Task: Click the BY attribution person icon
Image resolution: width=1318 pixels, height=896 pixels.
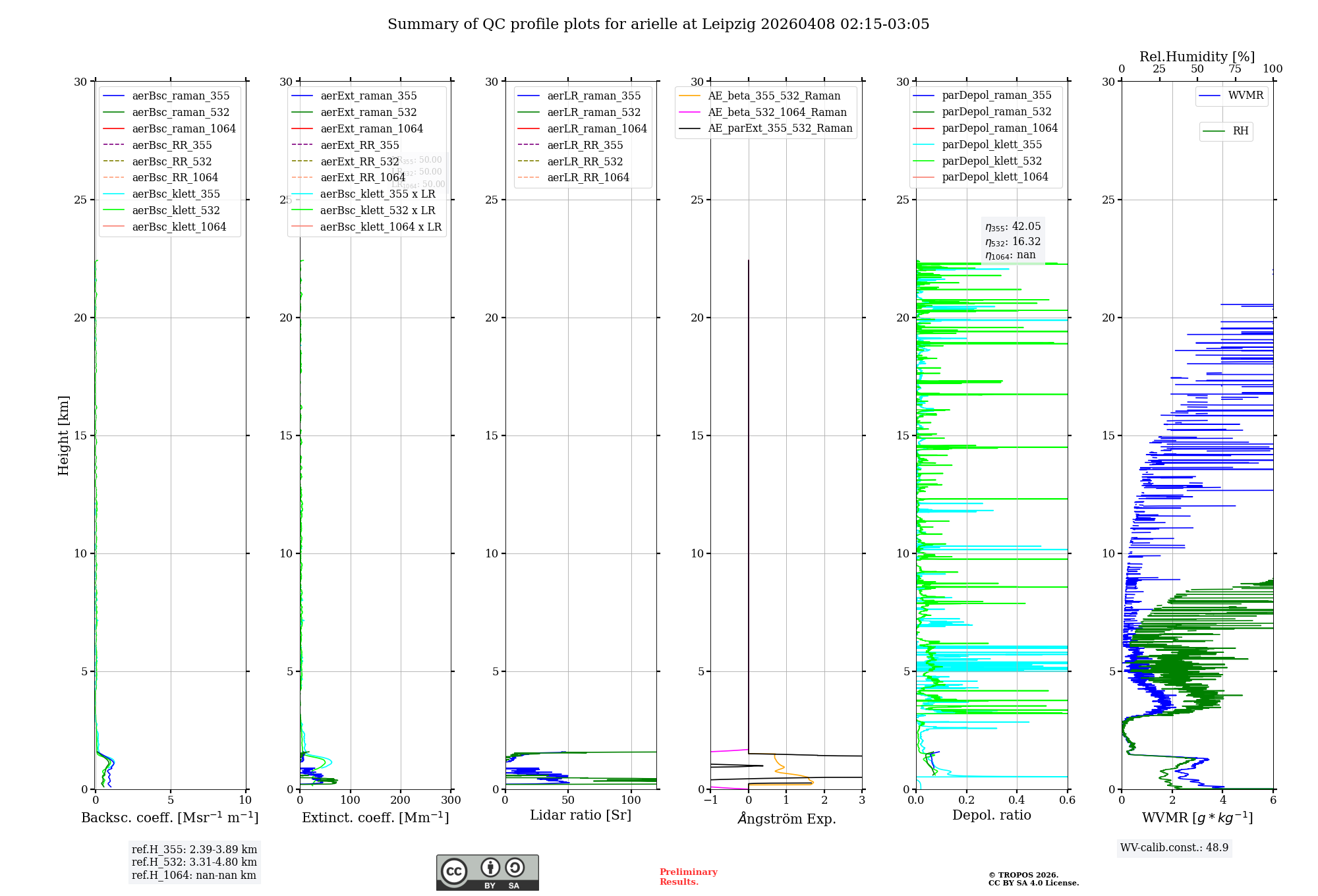Action: [x=490, y=868]
